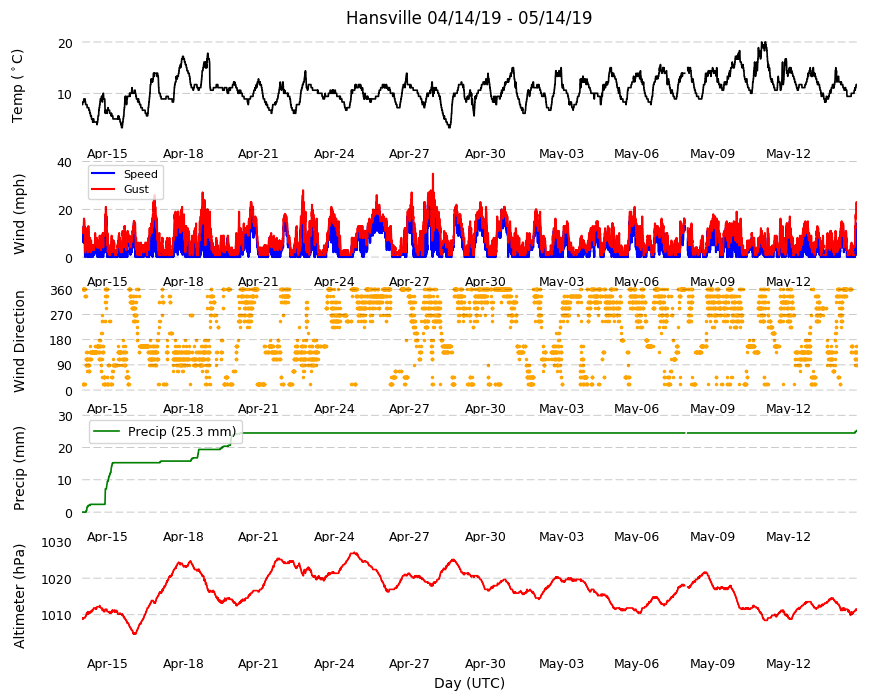
Task: Click the blue Speed legend line
Action: pos(103,174)
